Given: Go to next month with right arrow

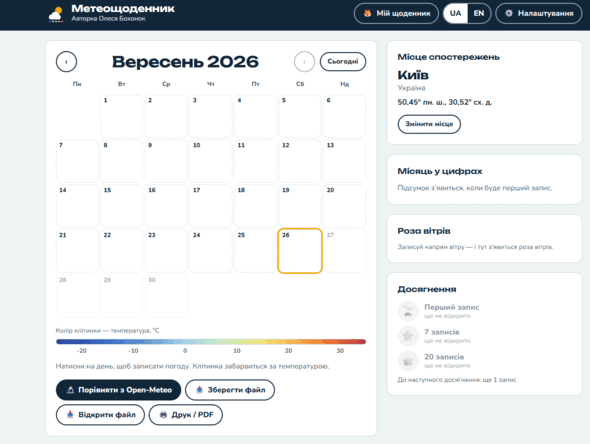Looking at the screenshot, I should click(x=304, y=62).
